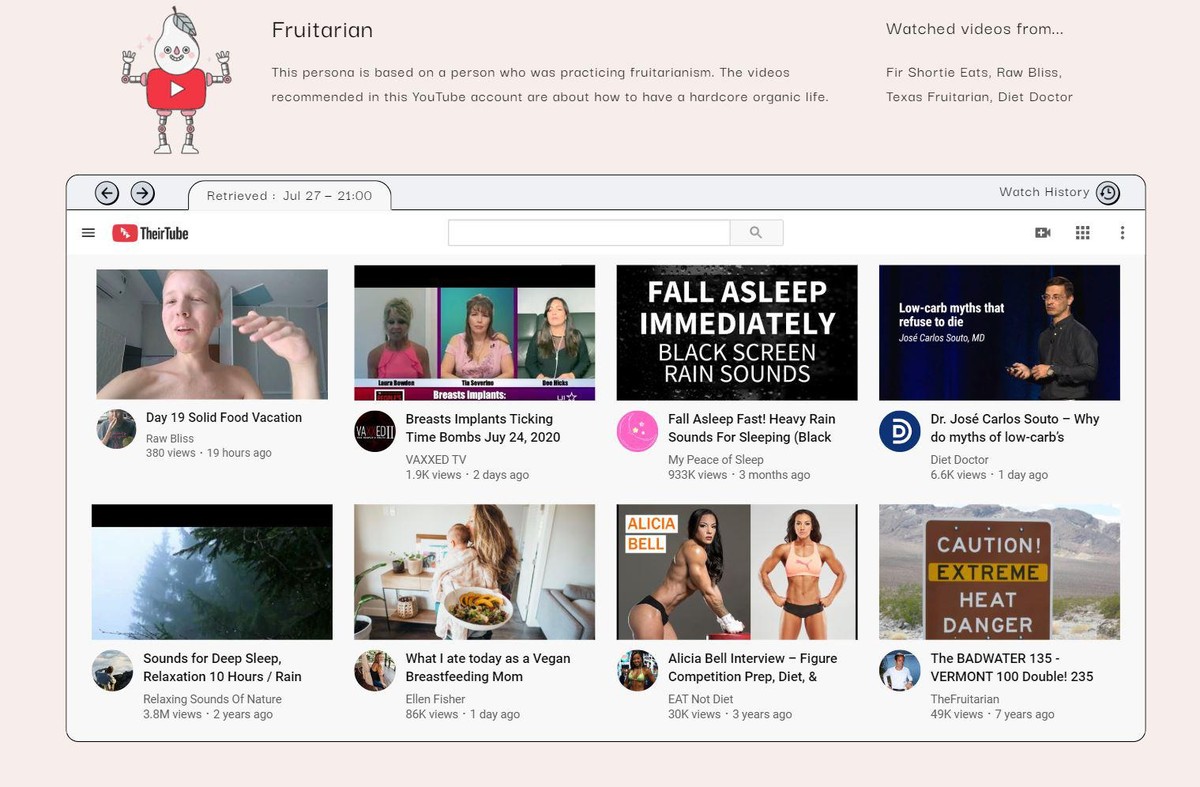Open the Watch History clock icon
Image resolution: width=1200 pixels, height=787 pixels.
tap(1107, 193)
